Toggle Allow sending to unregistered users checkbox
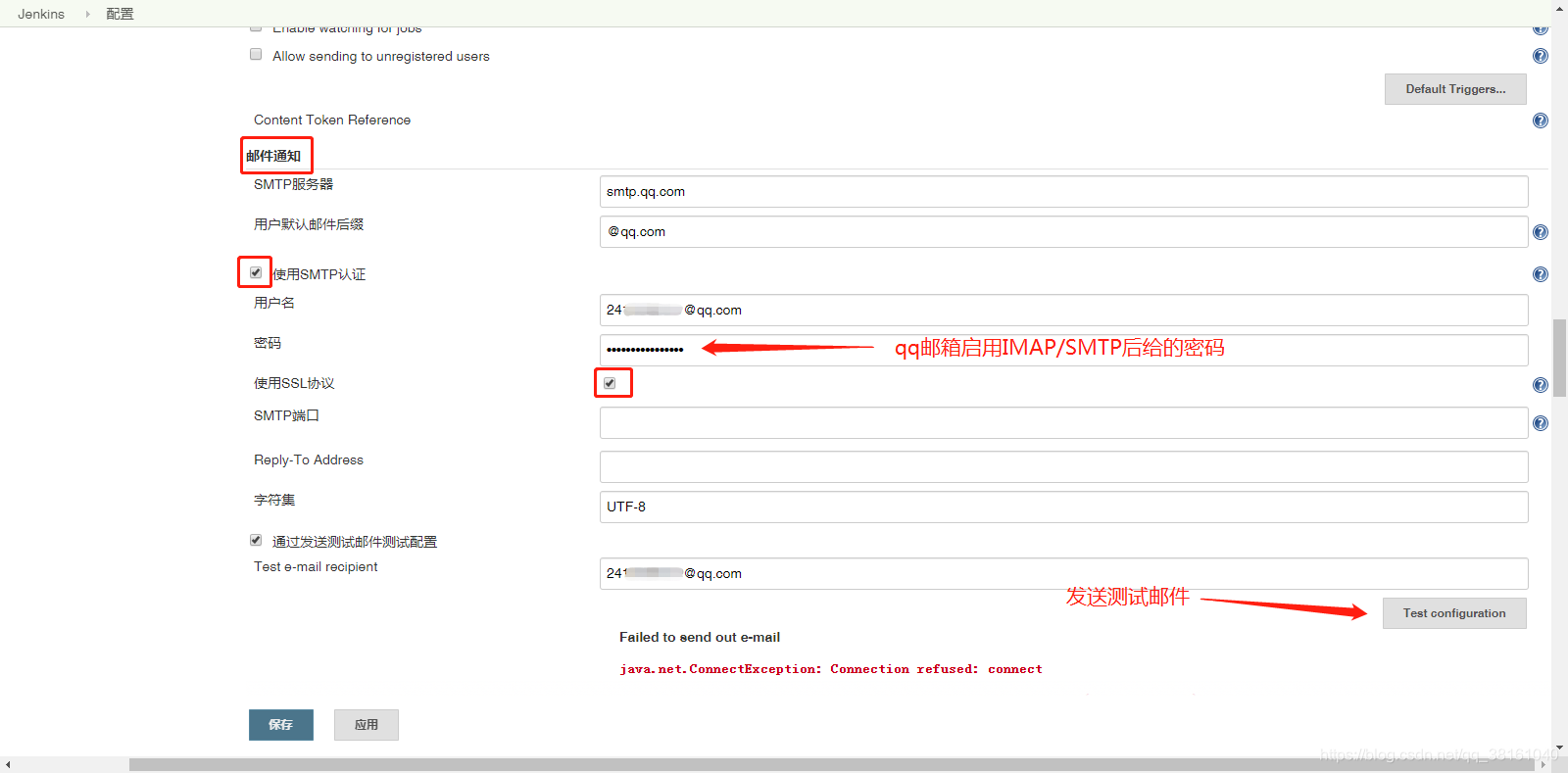Screen dimensions: 1568x773 [256, 55]
